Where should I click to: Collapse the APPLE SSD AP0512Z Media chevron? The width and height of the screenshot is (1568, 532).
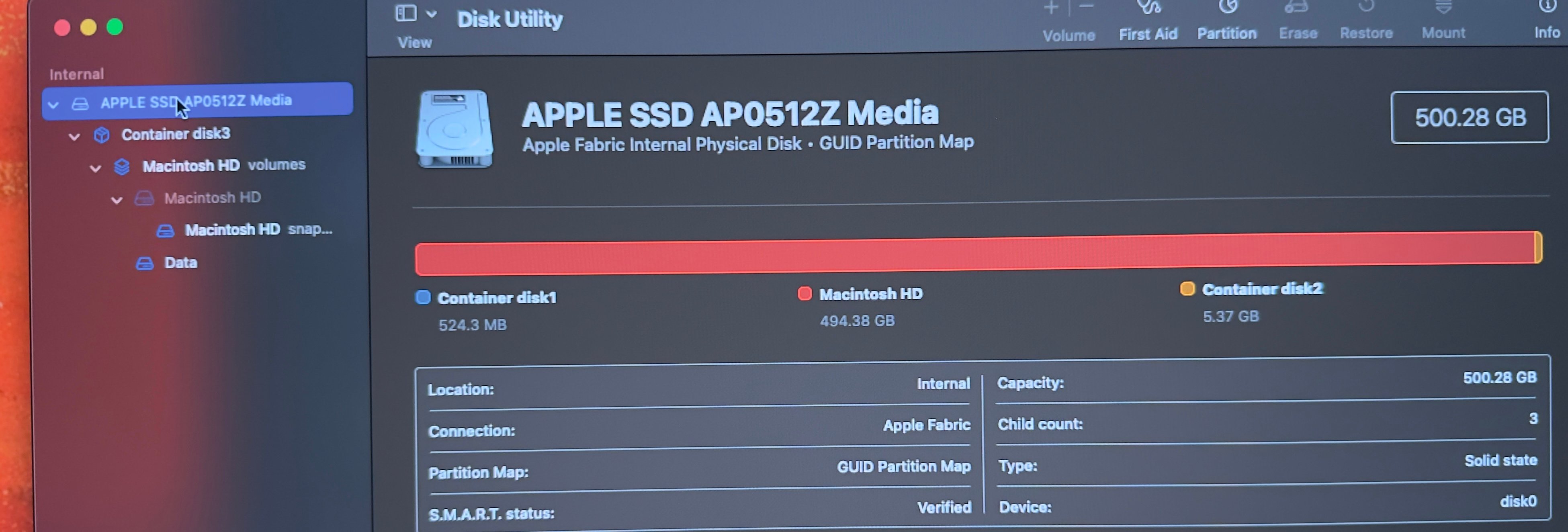[x=53, y=105]
